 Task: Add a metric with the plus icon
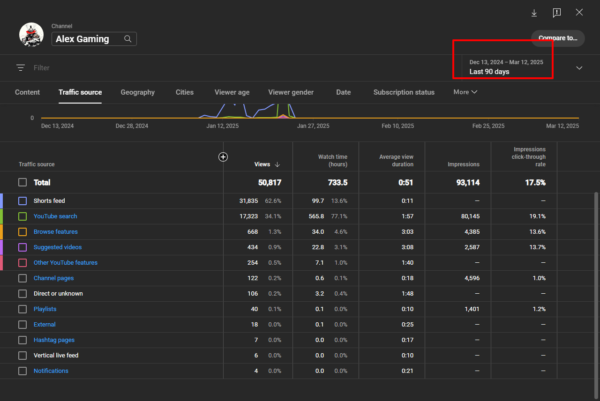(223, 157)
